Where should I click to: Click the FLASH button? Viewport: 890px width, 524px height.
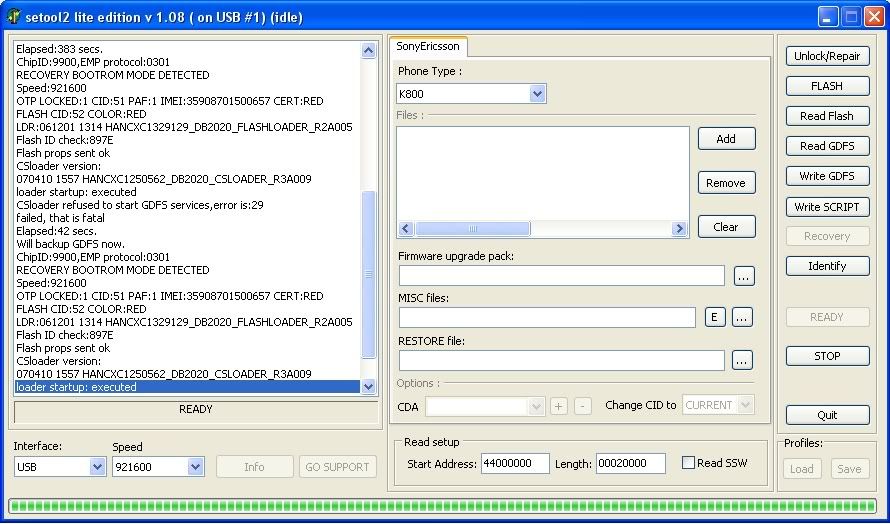click(827, 86)
